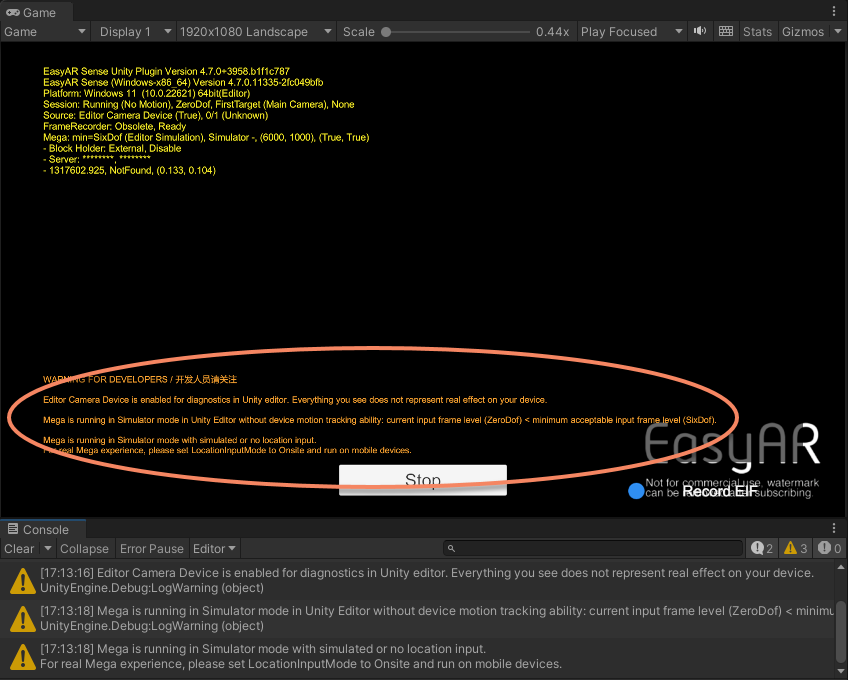The height and width of the screenshot is (680, 848).
Task: Toggle the Stats overlay
Action: pos(757,32)
